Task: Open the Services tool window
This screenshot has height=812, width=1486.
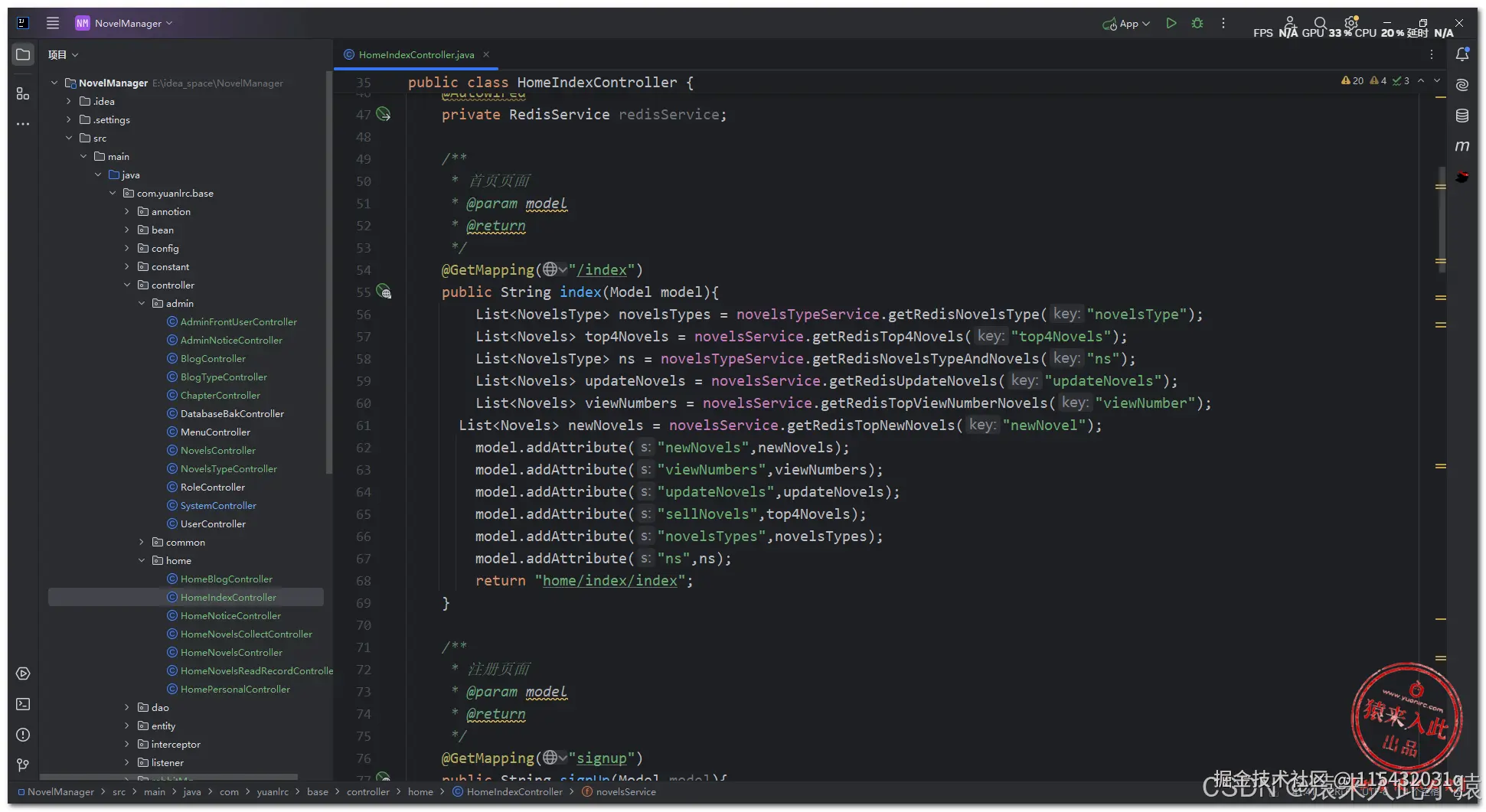Action: point(23,673)
